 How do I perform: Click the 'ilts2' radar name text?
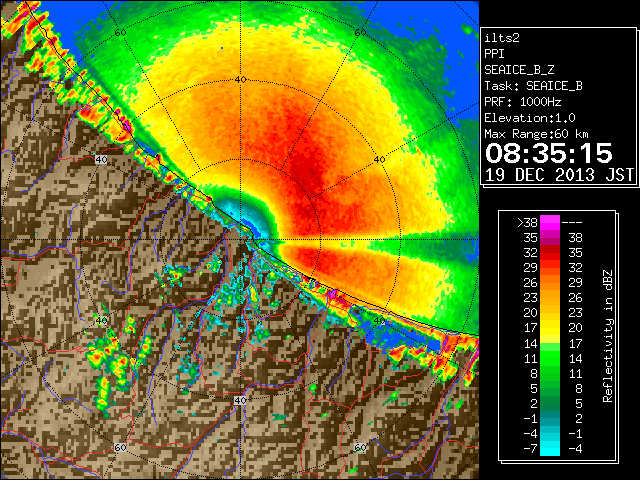502,38
